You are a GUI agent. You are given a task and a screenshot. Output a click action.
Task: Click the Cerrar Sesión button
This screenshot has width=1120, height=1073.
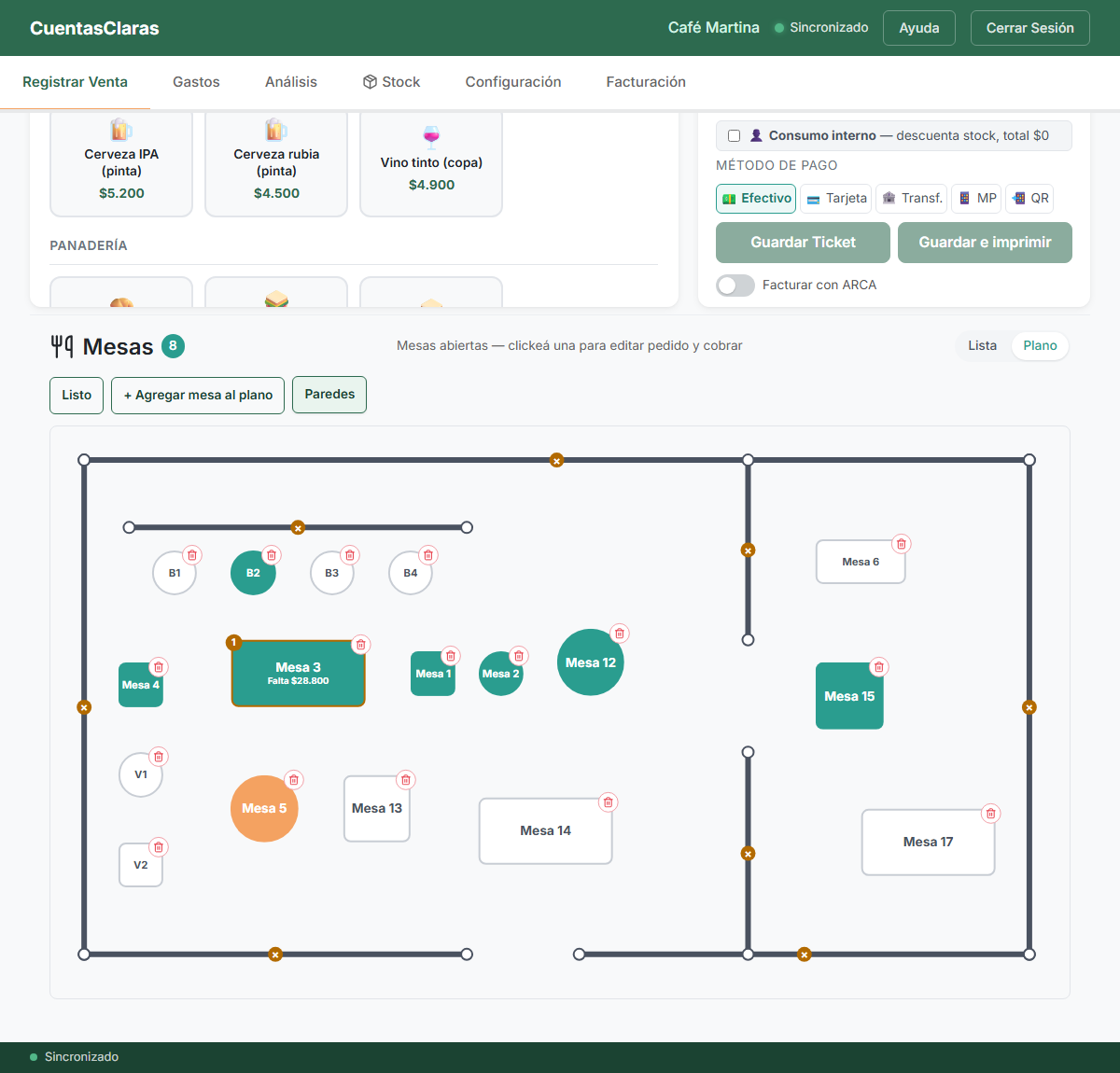click(x=1030, y=28)
